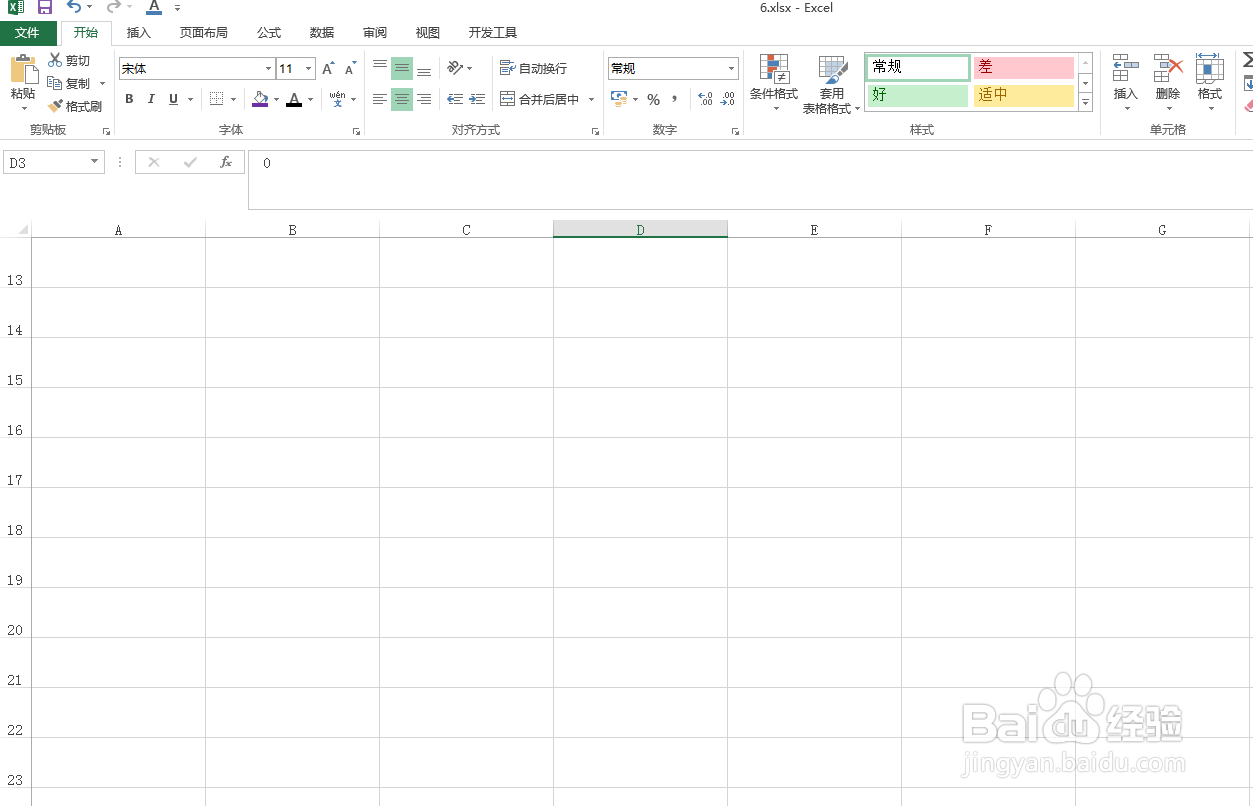
Task: Open 条件格式 conditional formatting
Action: 774,84
